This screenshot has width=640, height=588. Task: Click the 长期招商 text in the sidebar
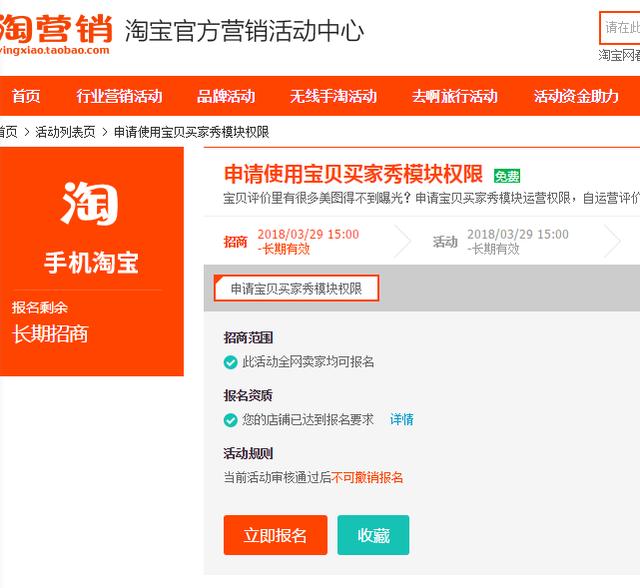click(50, 334)
